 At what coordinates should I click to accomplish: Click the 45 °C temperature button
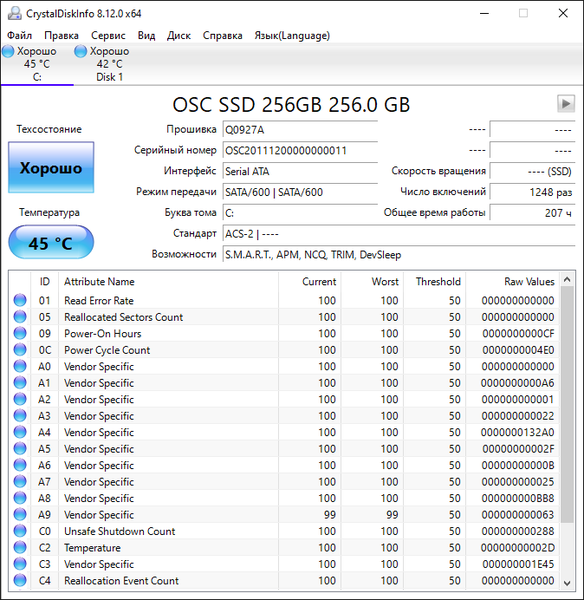tap(51, 242)
